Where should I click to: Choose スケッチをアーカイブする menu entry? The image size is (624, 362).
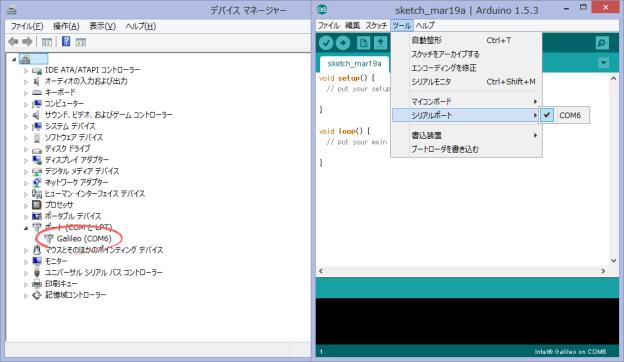point(466,54)
